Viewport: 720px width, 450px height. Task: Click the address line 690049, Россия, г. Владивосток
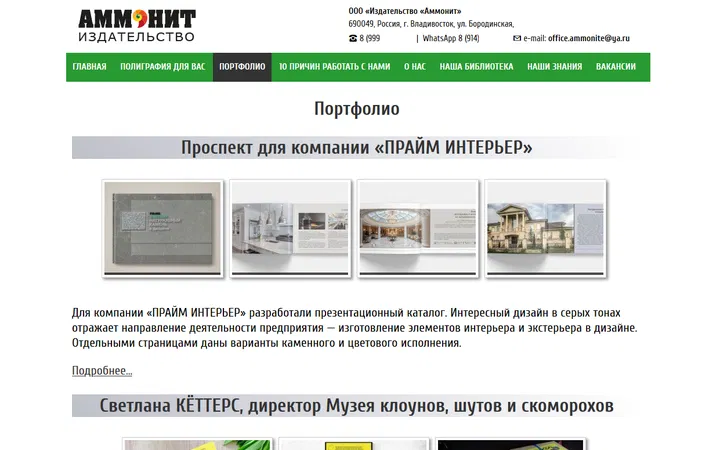coord(431,24)
